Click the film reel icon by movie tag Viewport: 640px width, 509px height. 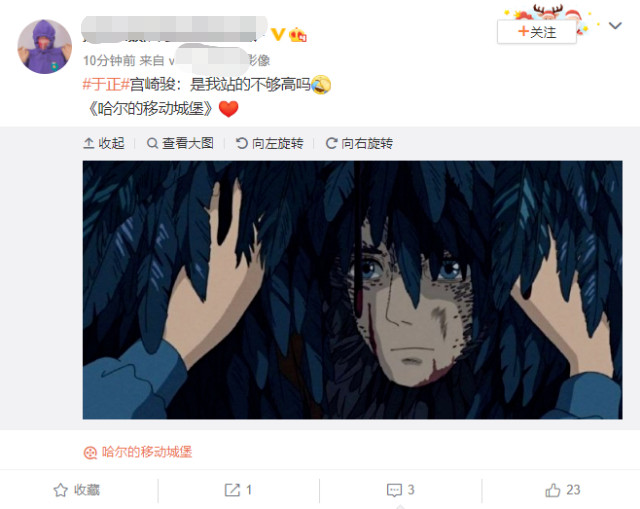pyautogui.click(x=90, y=453)
